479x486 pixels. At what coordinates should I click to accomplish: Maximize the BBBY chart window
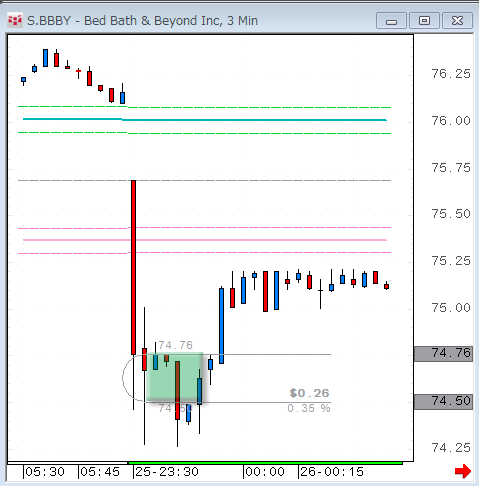pos(424,21)
